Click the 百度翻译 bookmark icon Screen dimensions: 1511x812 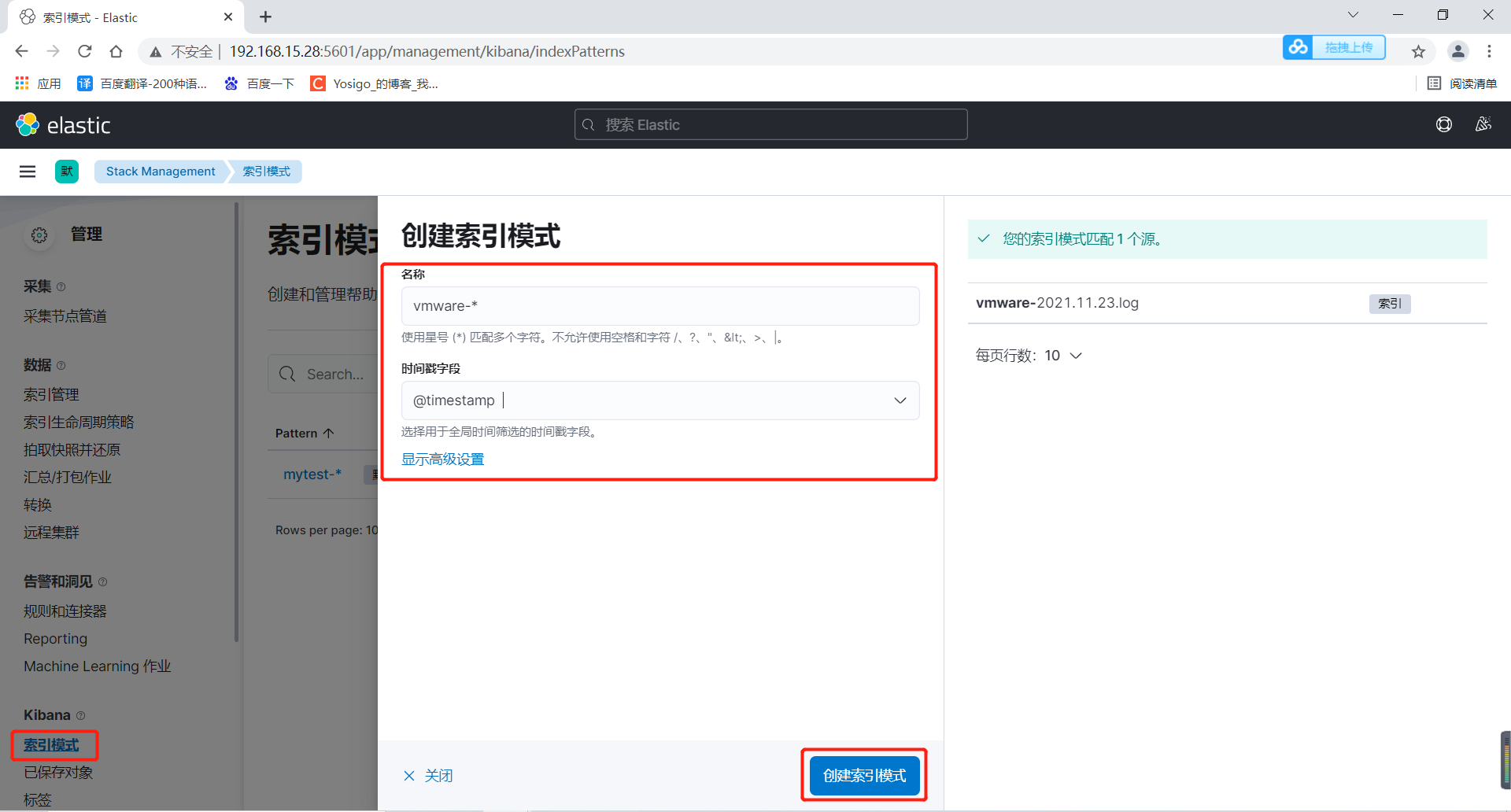click(x=84, y=83)
